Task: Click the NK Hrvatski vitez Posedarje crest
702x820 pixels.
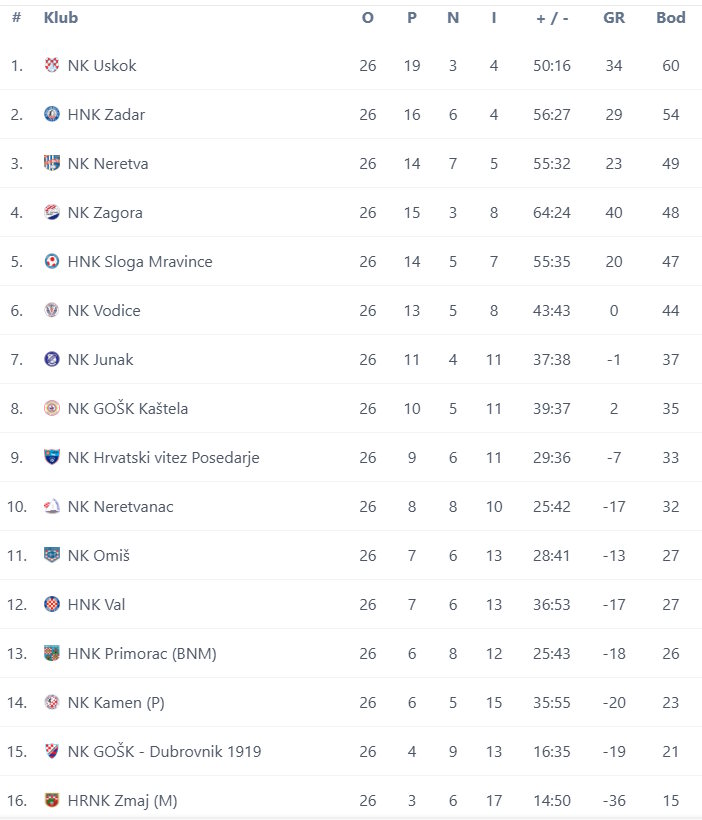Action: [51, 457]
